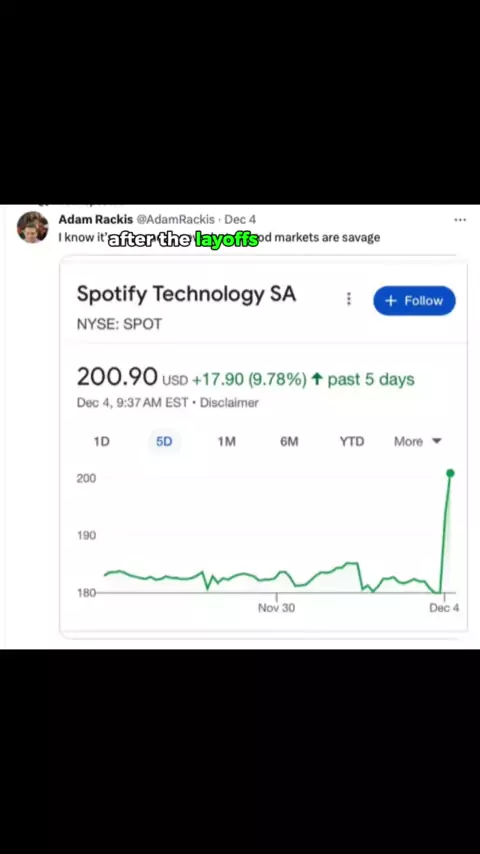Select the 1D time range tab

[101, 441]
